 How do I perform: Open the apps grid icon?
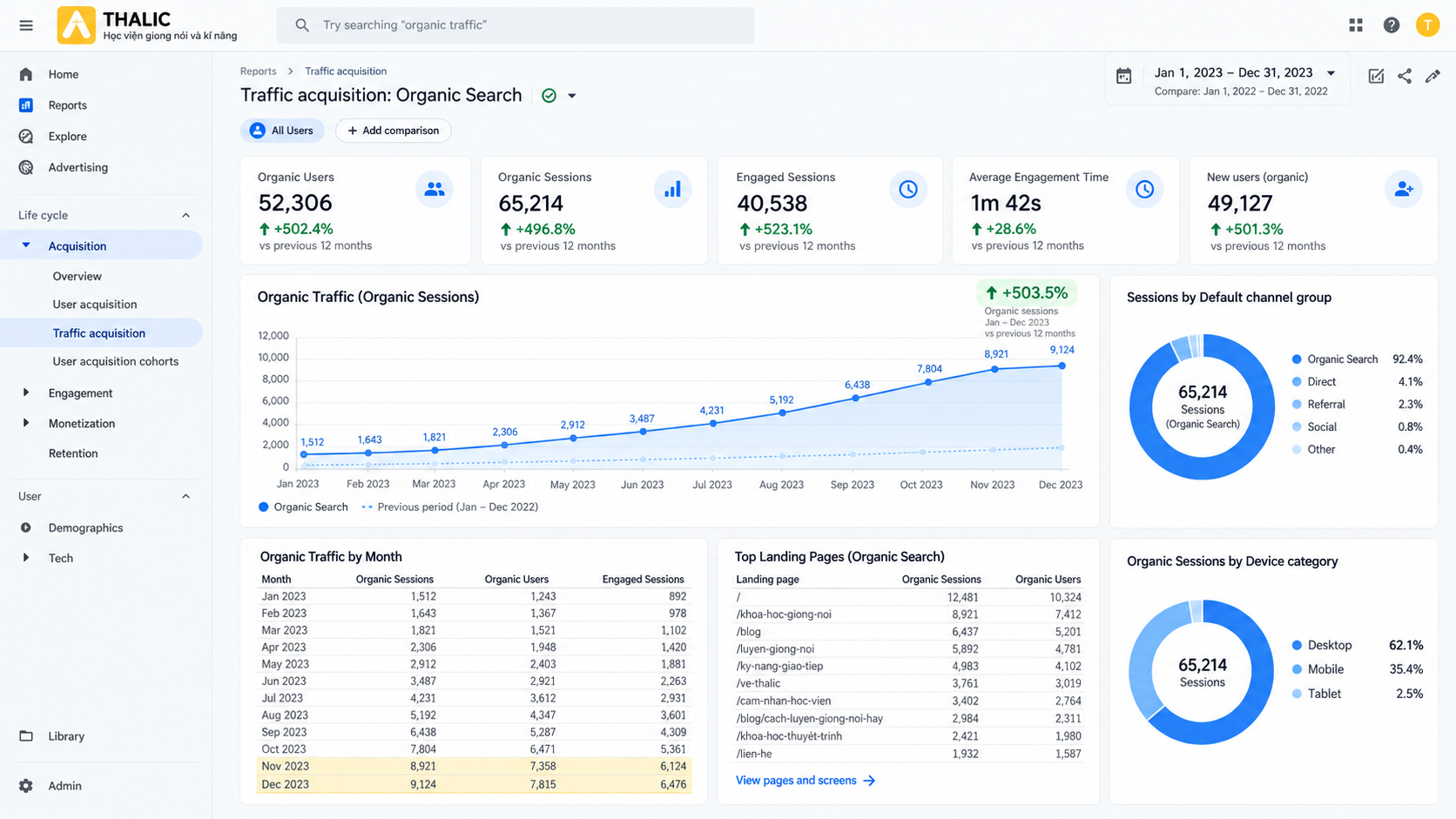[x=1356, y=25]
